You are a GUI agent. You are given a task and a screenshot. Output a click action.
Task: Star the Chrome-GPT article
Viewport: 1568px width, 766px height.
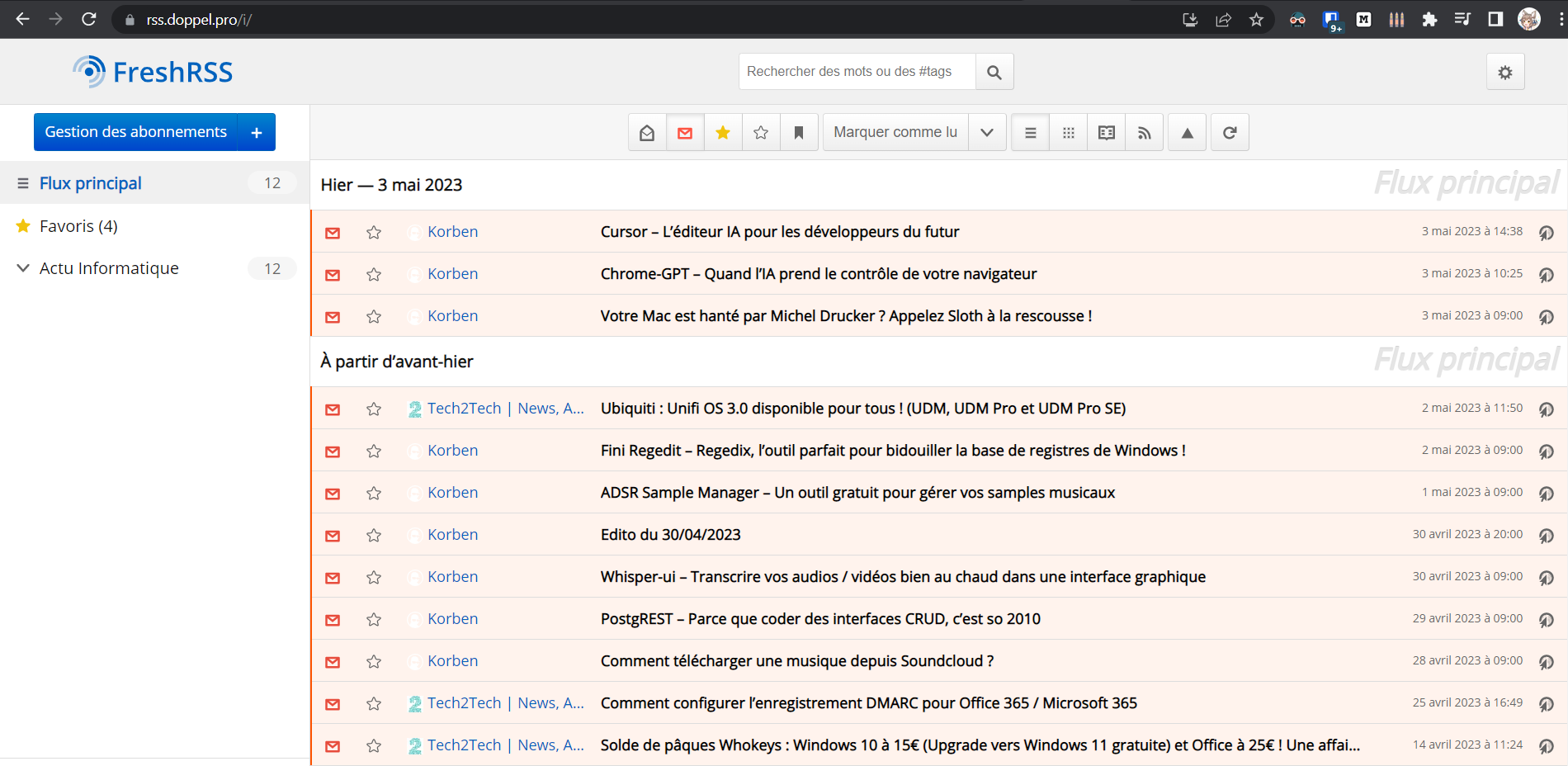pos(374,275)
